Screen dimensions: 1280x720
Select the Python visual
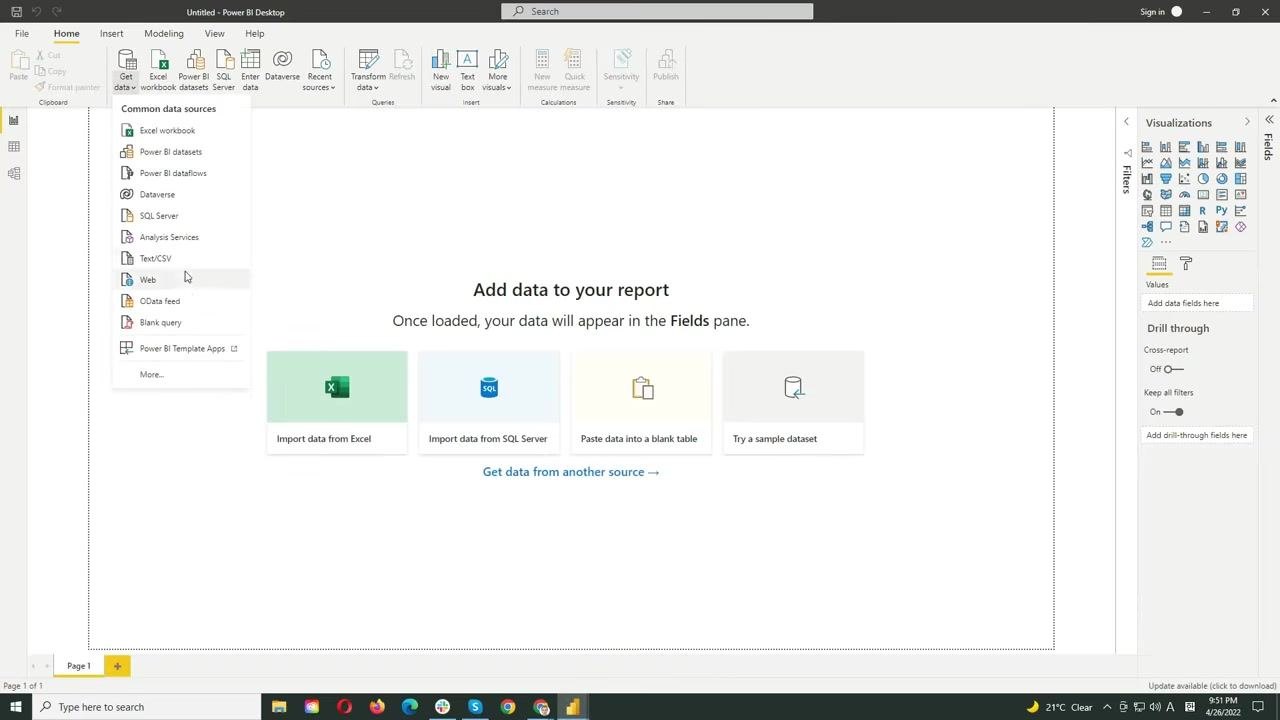[1222, 210]
